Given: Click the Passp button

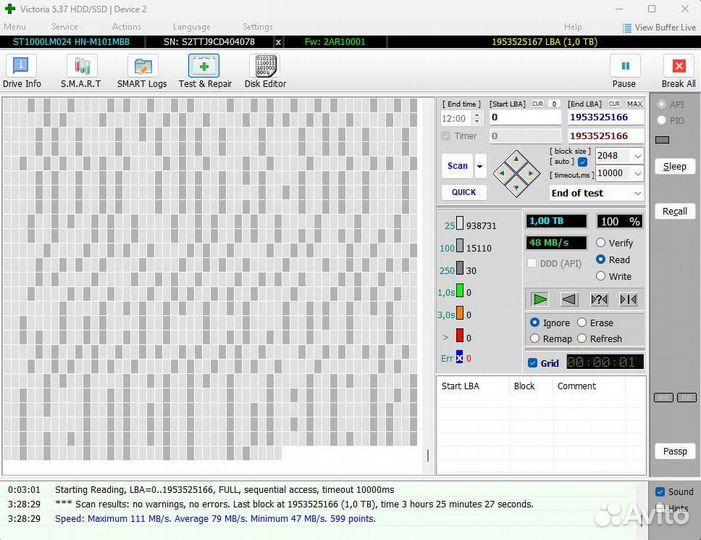Looking at the screenshot, I should (675, 451).
